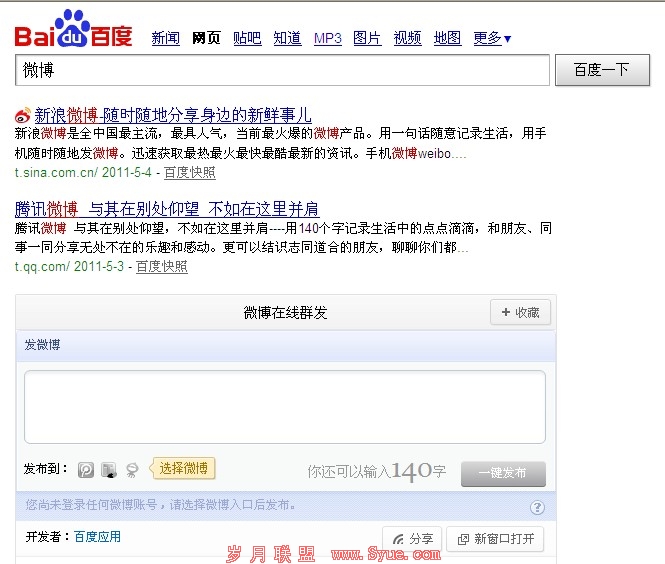
Task: Click in the weibo message text area
Action: tap(285, 407)
